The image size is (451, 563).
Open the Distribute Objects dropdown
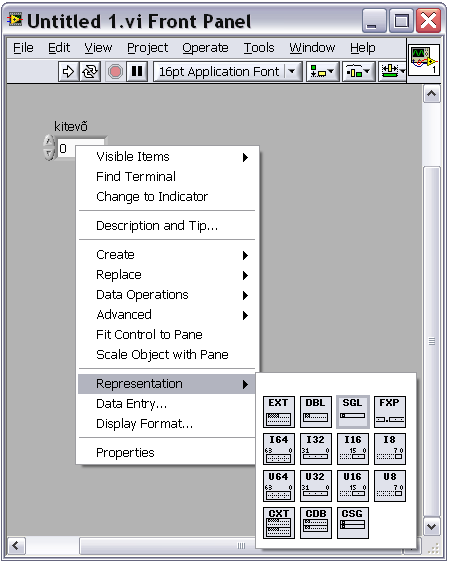pos(358,71)
